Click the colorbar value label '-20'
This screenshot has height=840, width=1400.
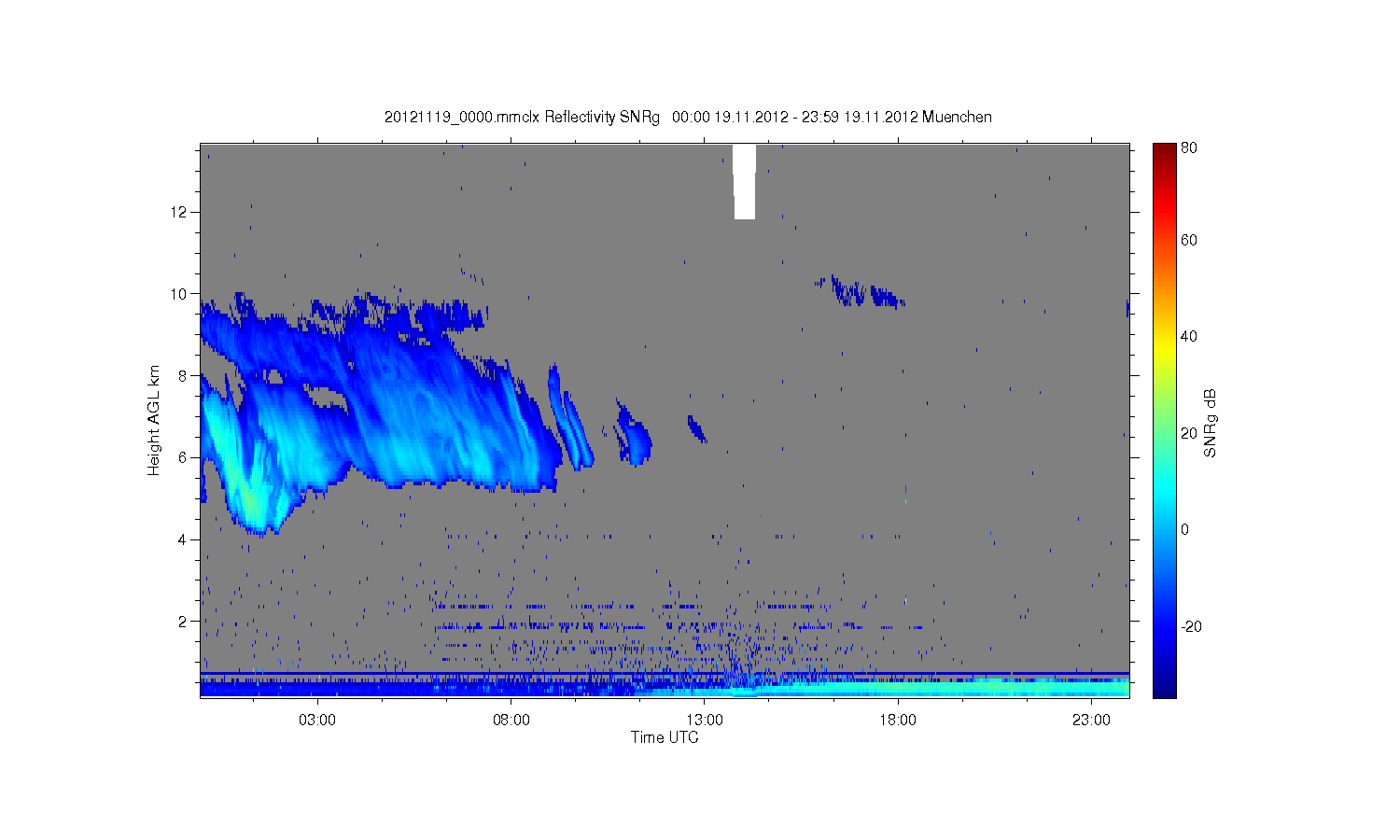[x=1191, y=626]
